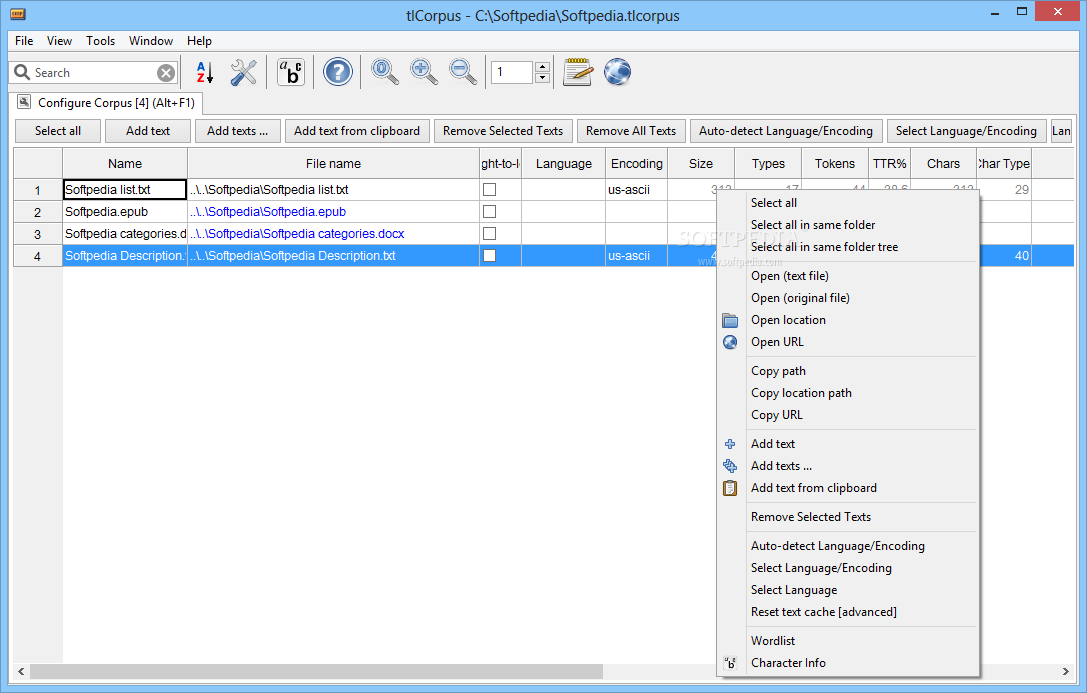1087x693 pixels.
Task: Click 'Add text from clipboard' button
Action: point(357,131)
